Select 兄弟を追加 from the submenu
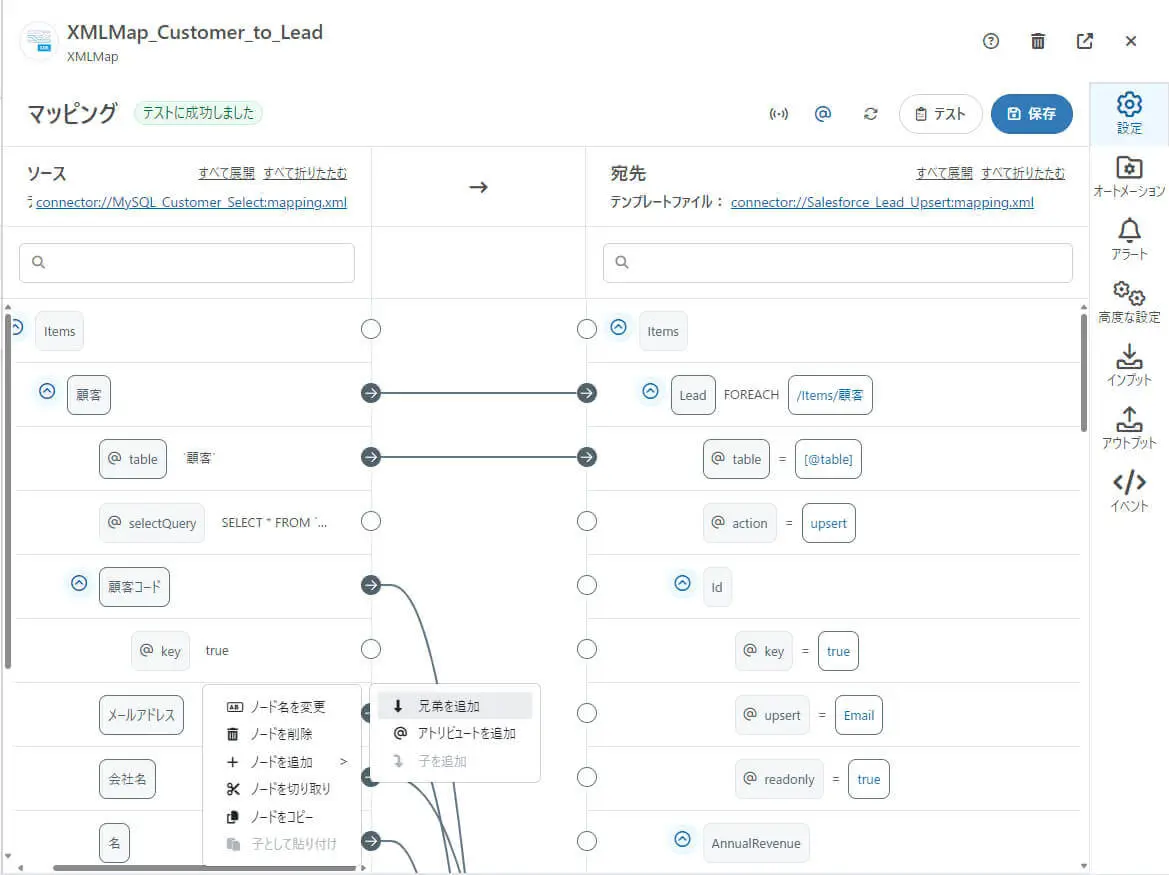This screenshot has height=875, width=1169. [454, 706]
